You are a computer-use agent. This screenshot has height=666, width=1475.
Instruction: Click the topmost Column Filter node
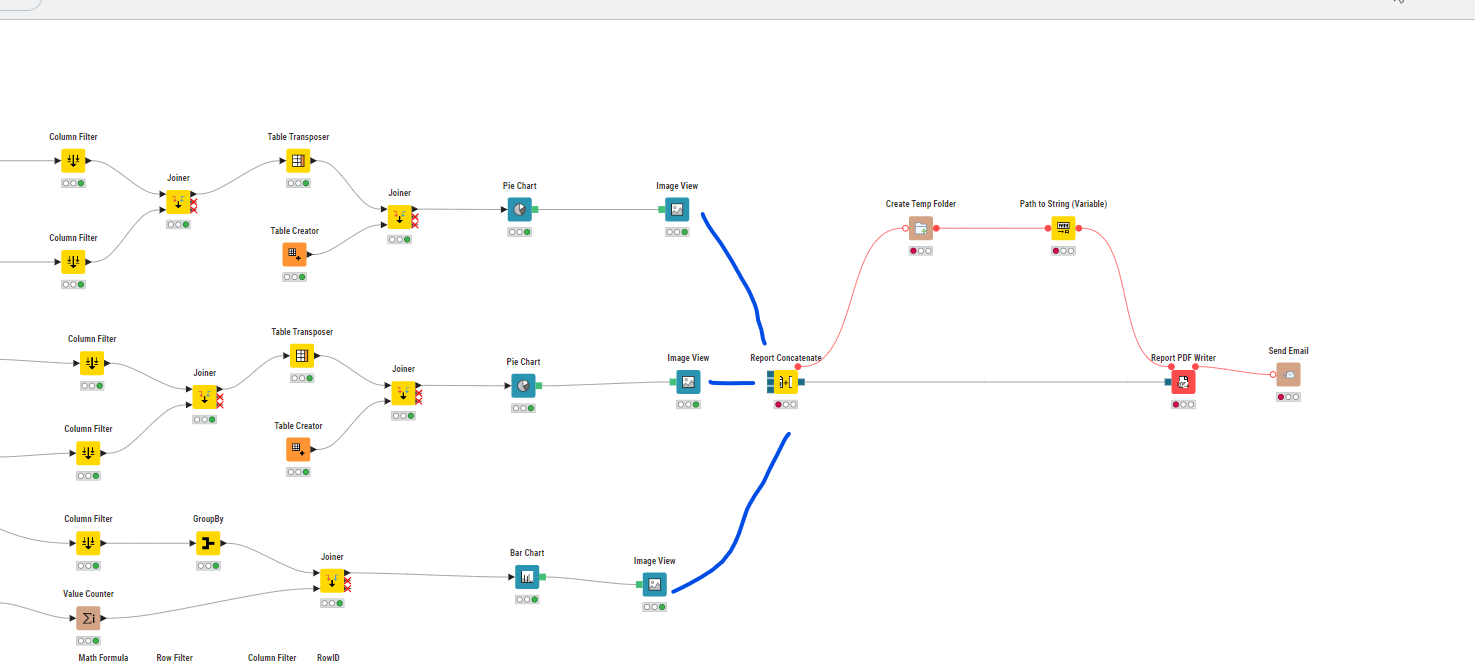[73, 160]
